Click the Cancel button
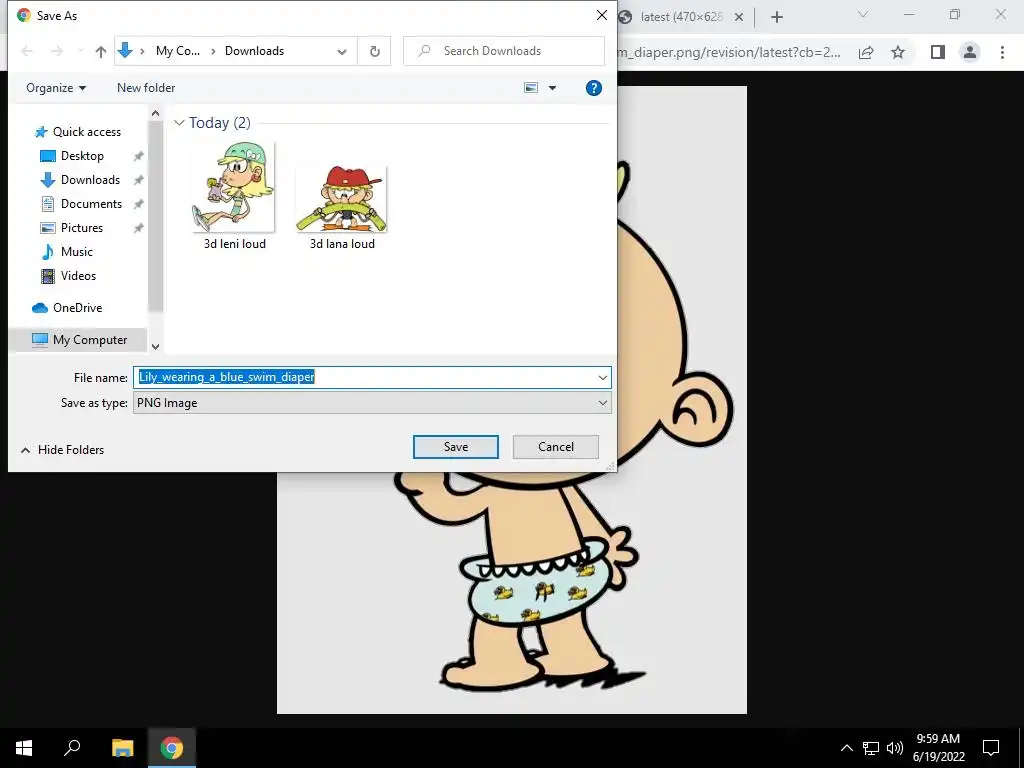Screen dimensions: 1024x768 click(x=556, y=447)
